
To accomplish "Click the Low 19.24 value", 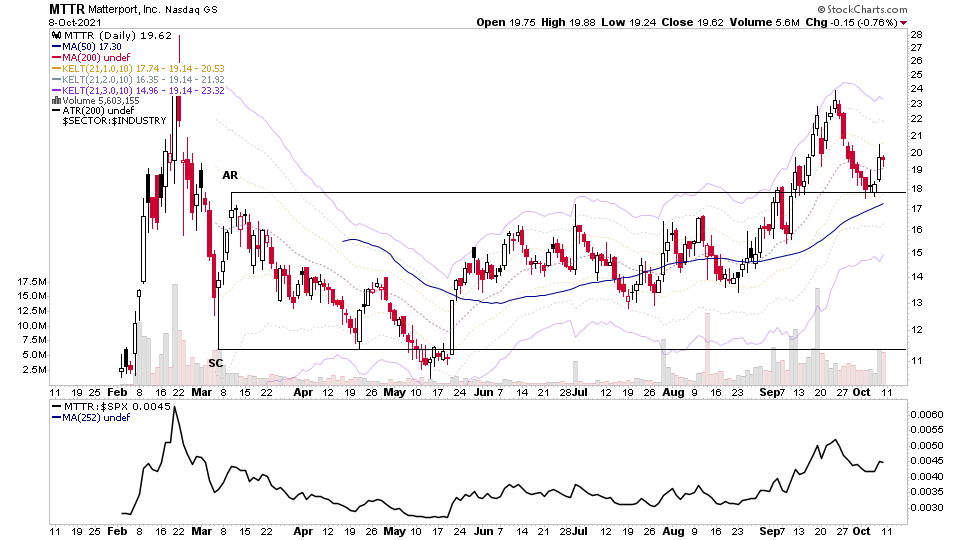I will 629,23.
